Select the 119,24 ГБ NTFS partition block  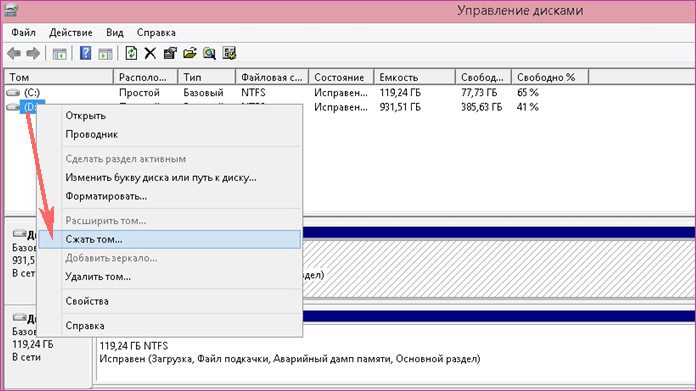[395, 353]
